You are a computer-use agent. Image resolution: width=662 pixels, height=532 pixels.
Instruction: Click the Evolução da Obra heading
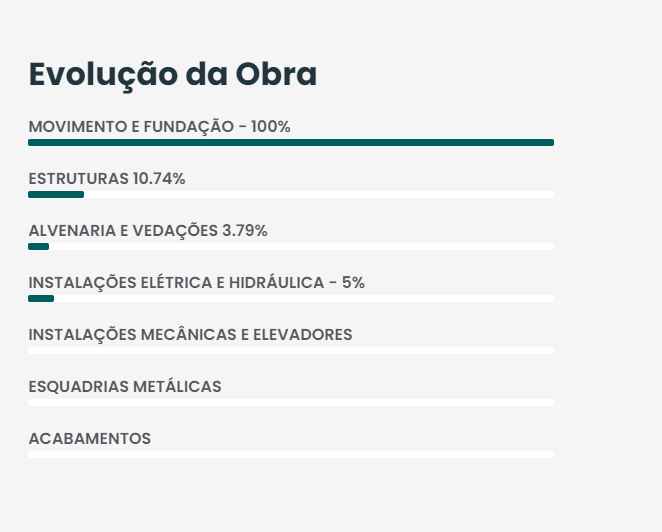click(173, 75)
